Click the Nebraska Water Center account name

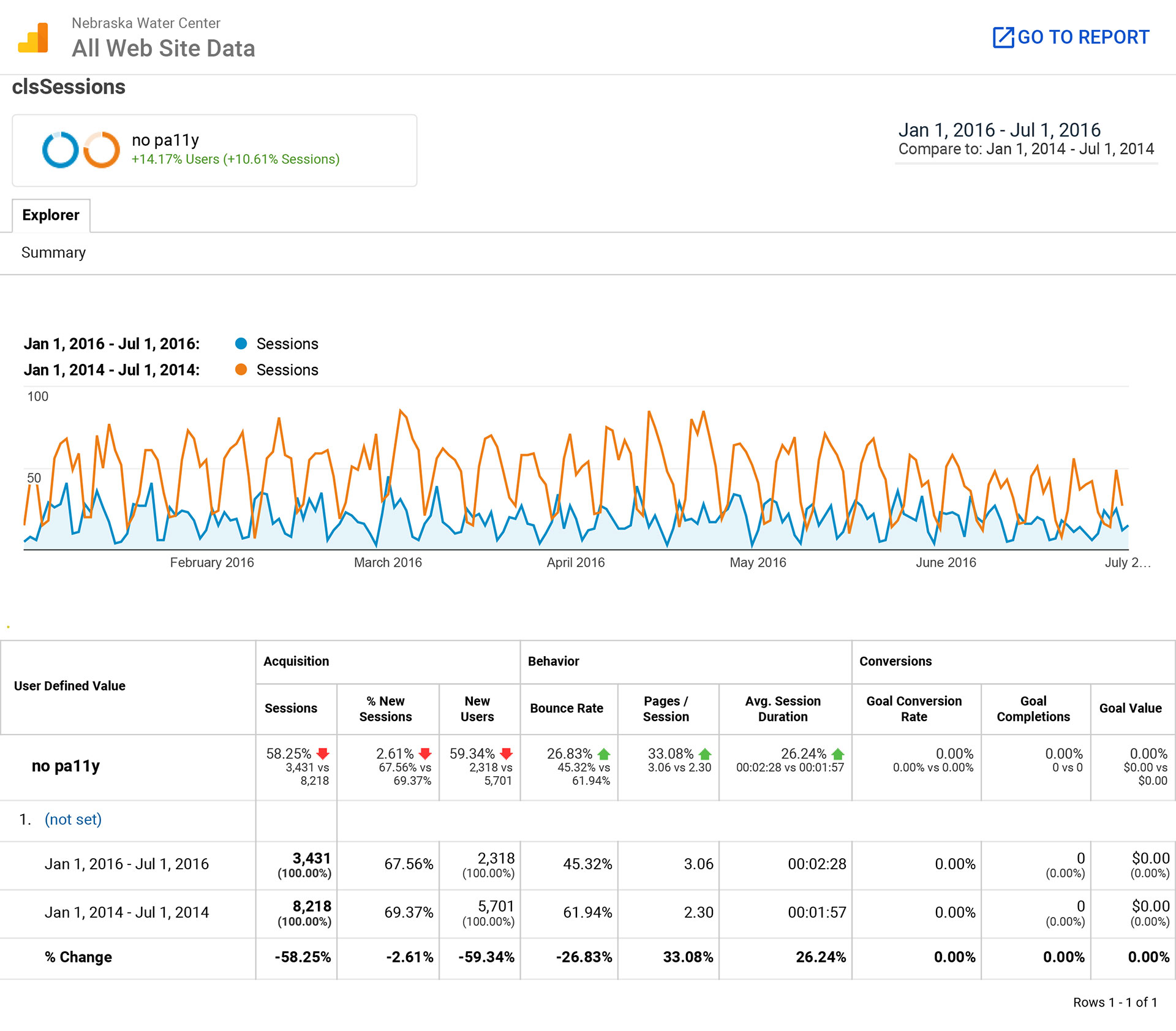pyautogui.click(x=146, y=23)
